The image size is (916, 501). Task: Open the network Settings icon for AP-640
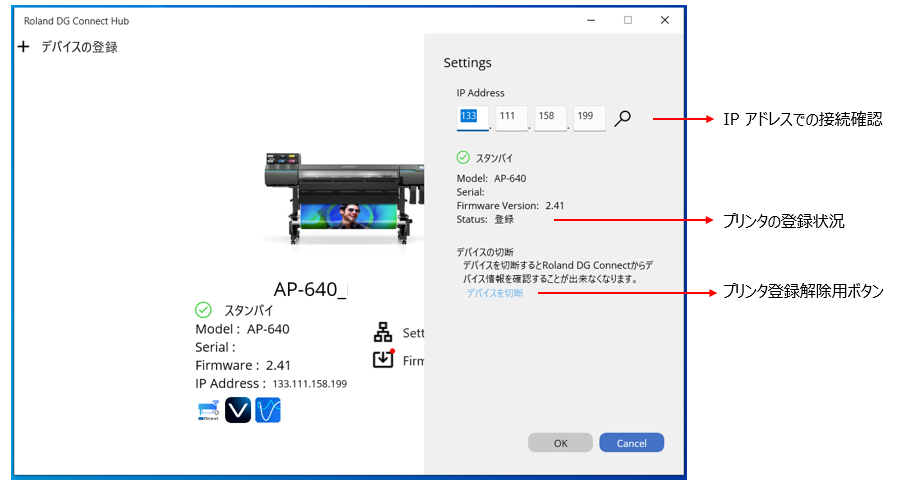(383, 332)
